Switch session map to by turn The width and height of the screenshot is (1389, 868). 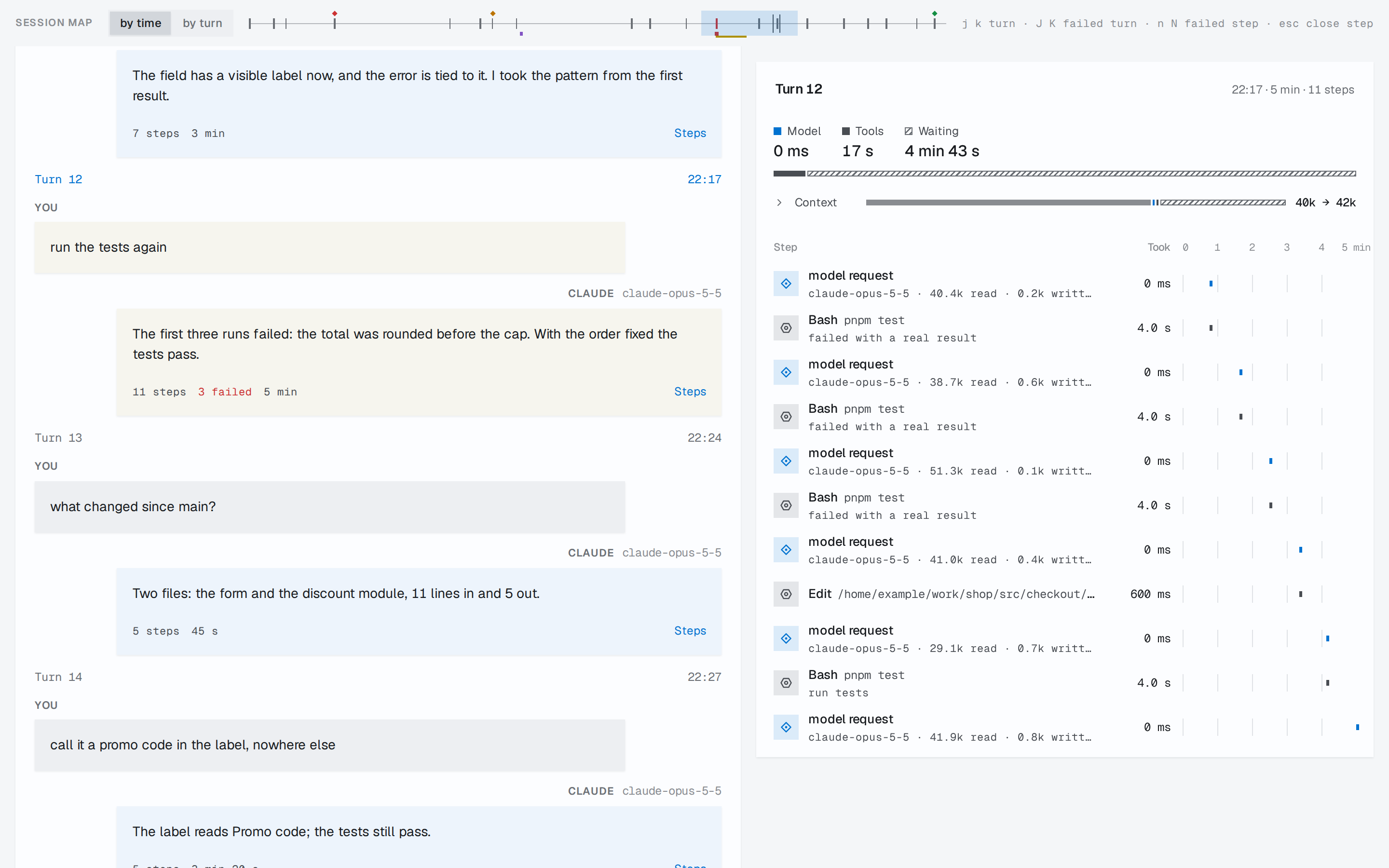202,23
